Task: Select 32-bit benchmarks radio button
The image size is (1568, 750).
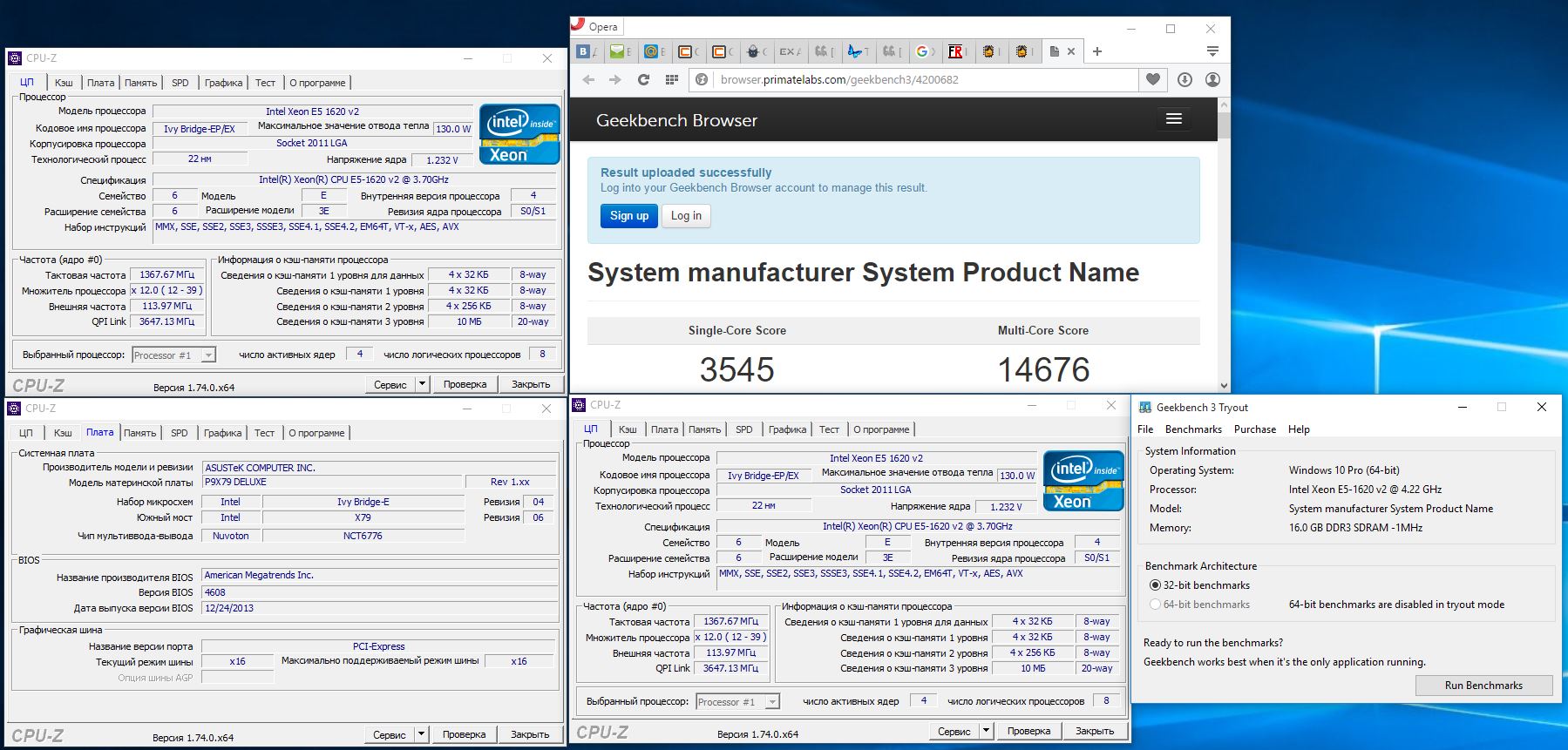Action: tap(1155, 585)
